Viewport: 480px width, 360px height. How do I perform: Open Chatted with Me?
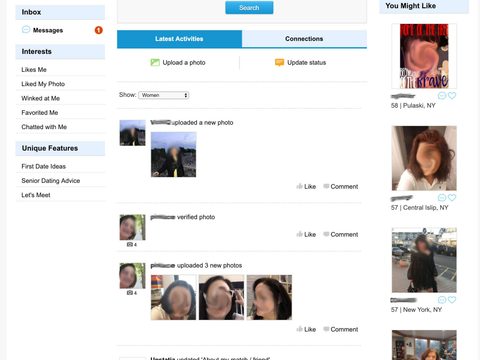click(44, 127)
